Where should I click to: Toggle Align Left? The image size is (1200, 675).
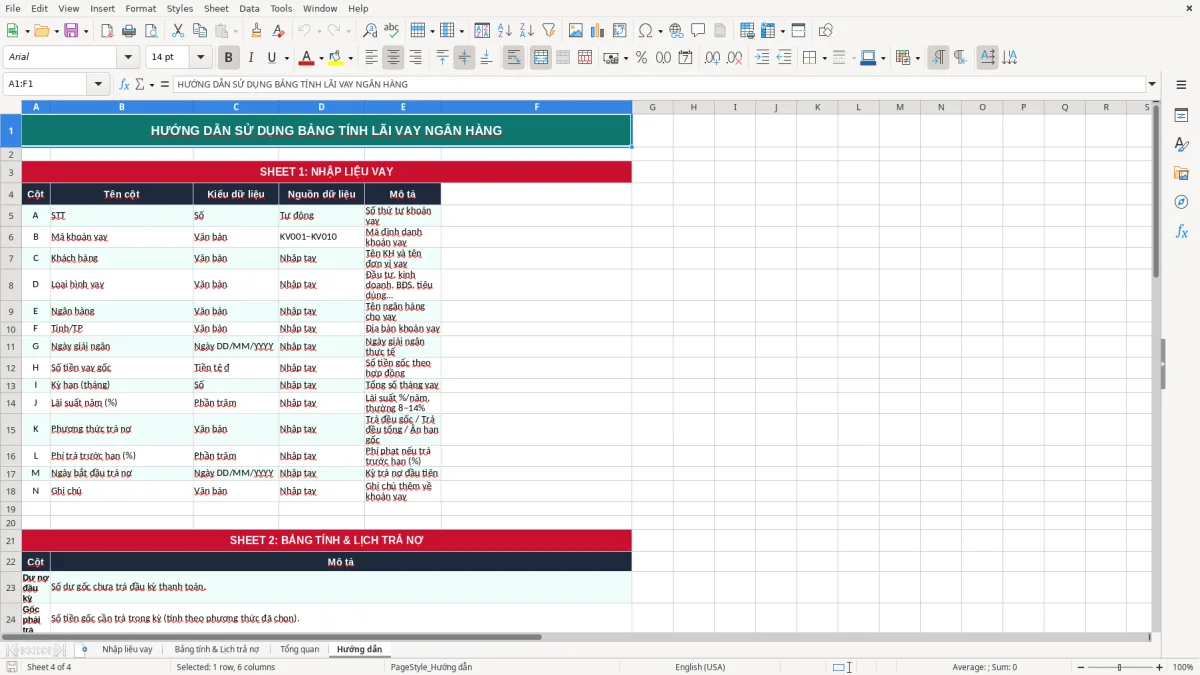tap(372, 58)
